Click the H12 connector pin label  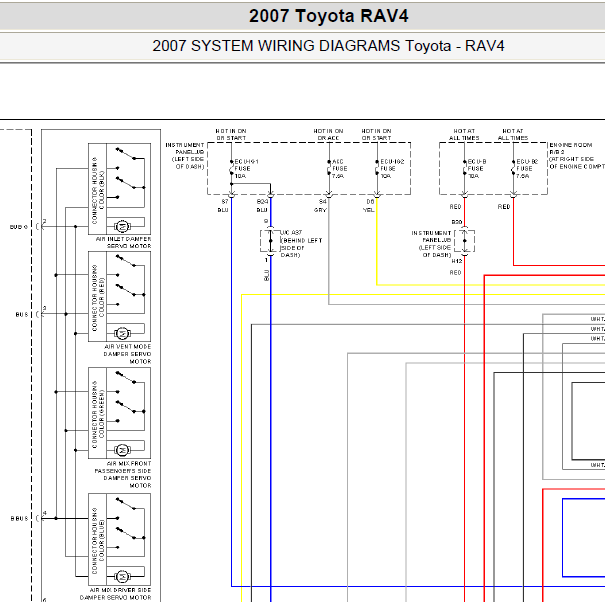pyautogui.click(x=457, y=261)
